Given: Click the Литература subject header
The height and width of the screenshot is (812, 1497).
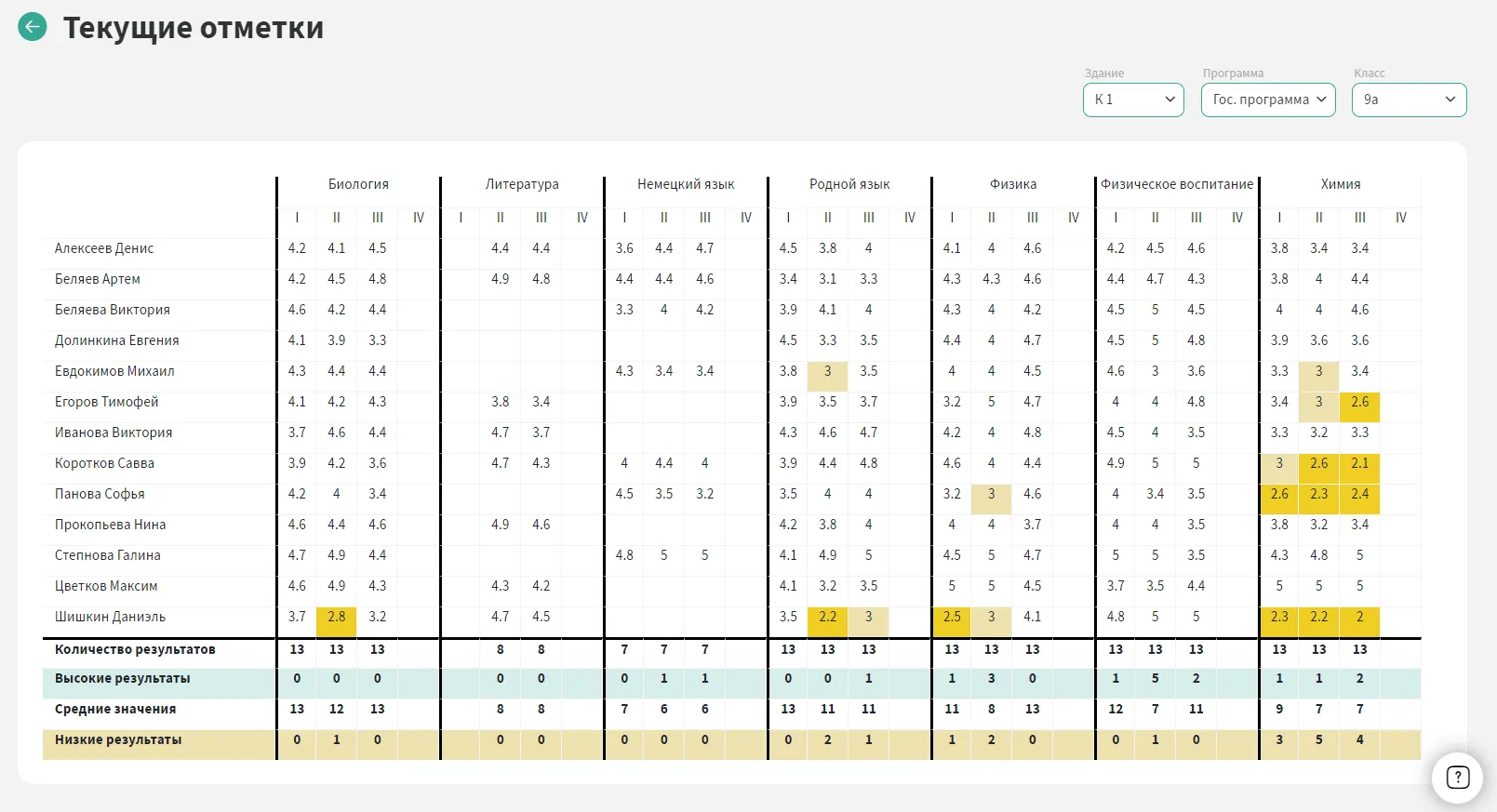Looking at the screenshot, I should 522,184.
